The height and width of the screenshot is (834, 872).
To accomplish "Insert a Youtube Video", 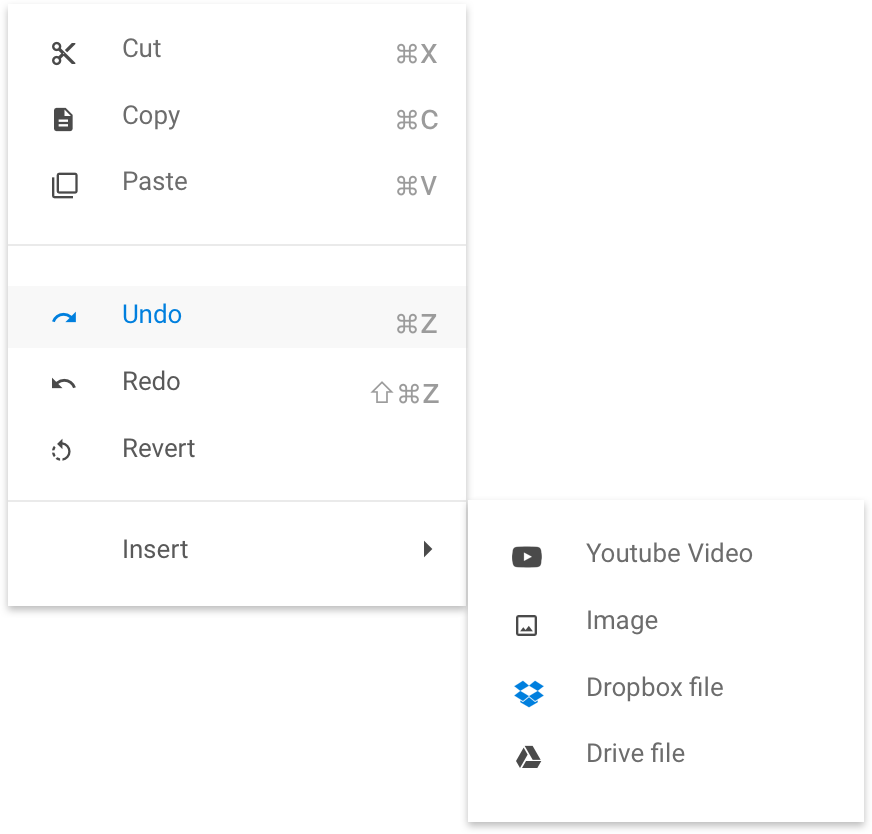I will (x=666, y=554).
